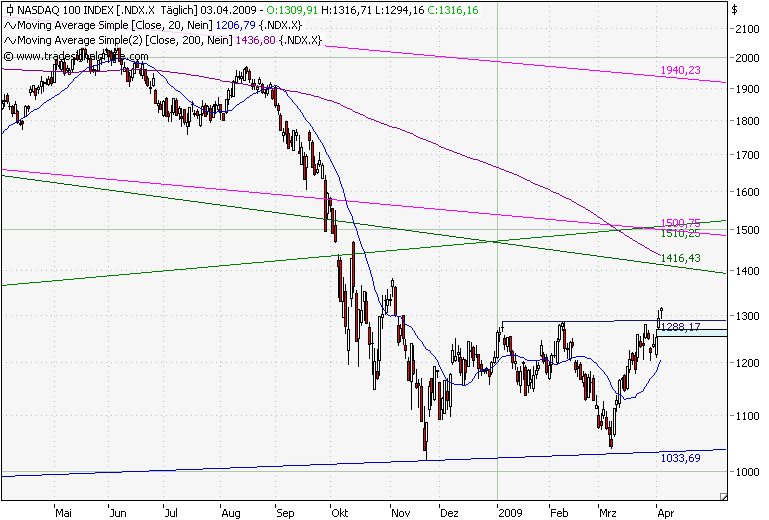The width and height of the screenshot is (769, 520).
Task: Click the Mai month label on the time axis
Action: 63,513
